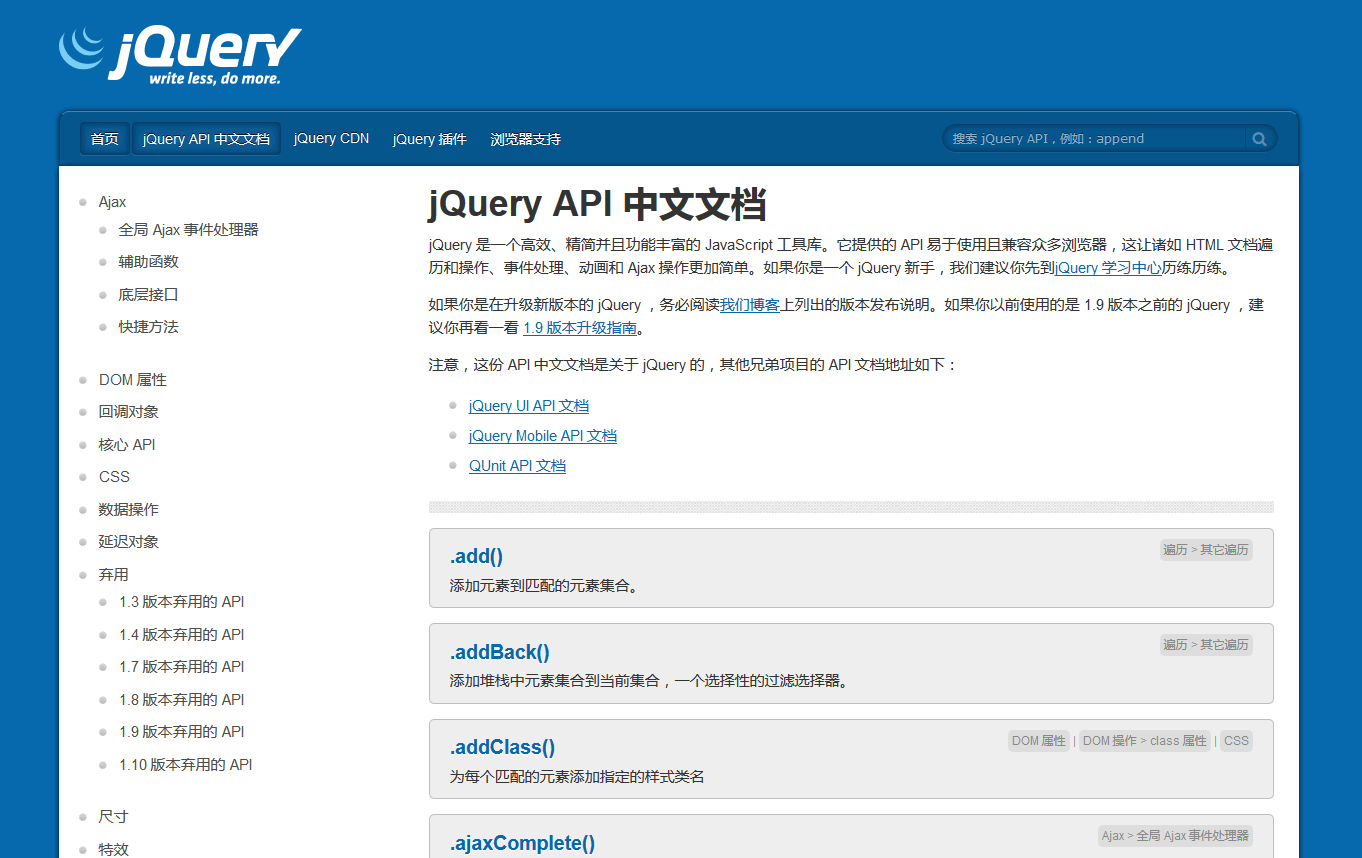Click the description 添加元素到匹配的元素集合。
Image resolution: width=1362 pixels, height=858 pixels.
coord(544,586)
